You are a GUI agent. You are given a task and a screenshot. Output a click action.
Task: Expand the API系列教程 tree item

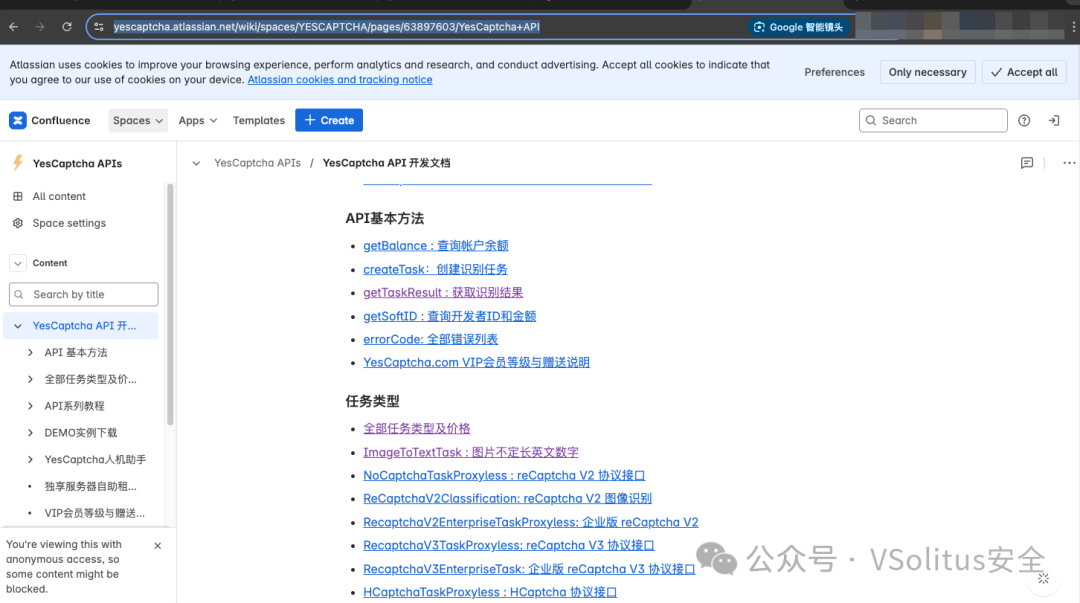(x=30, y=407)
